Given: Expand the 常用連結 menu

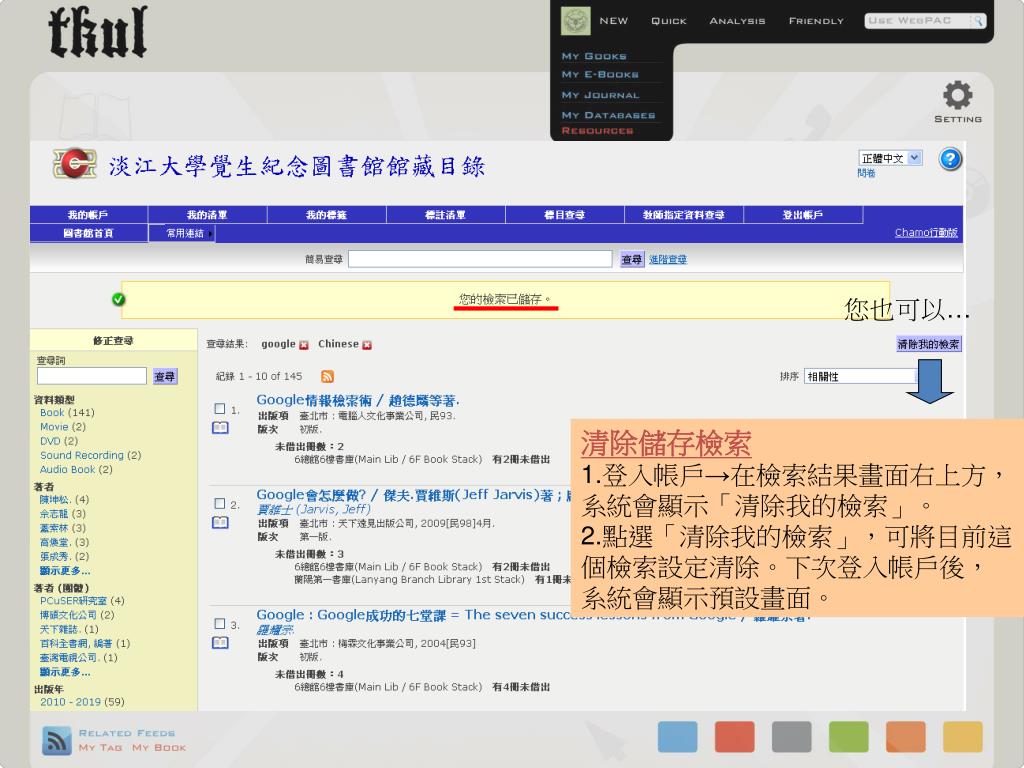Looking at the screenshot, I should coord(185,233).
